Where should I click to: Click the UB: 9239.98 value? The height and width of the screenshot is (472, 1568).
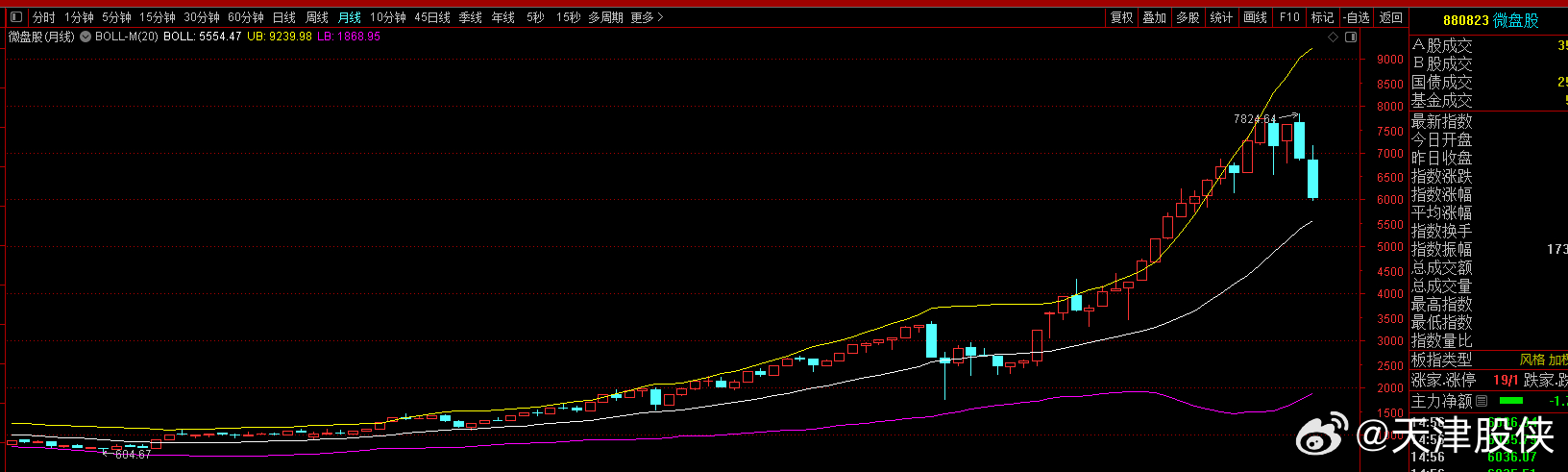[280, 37]
